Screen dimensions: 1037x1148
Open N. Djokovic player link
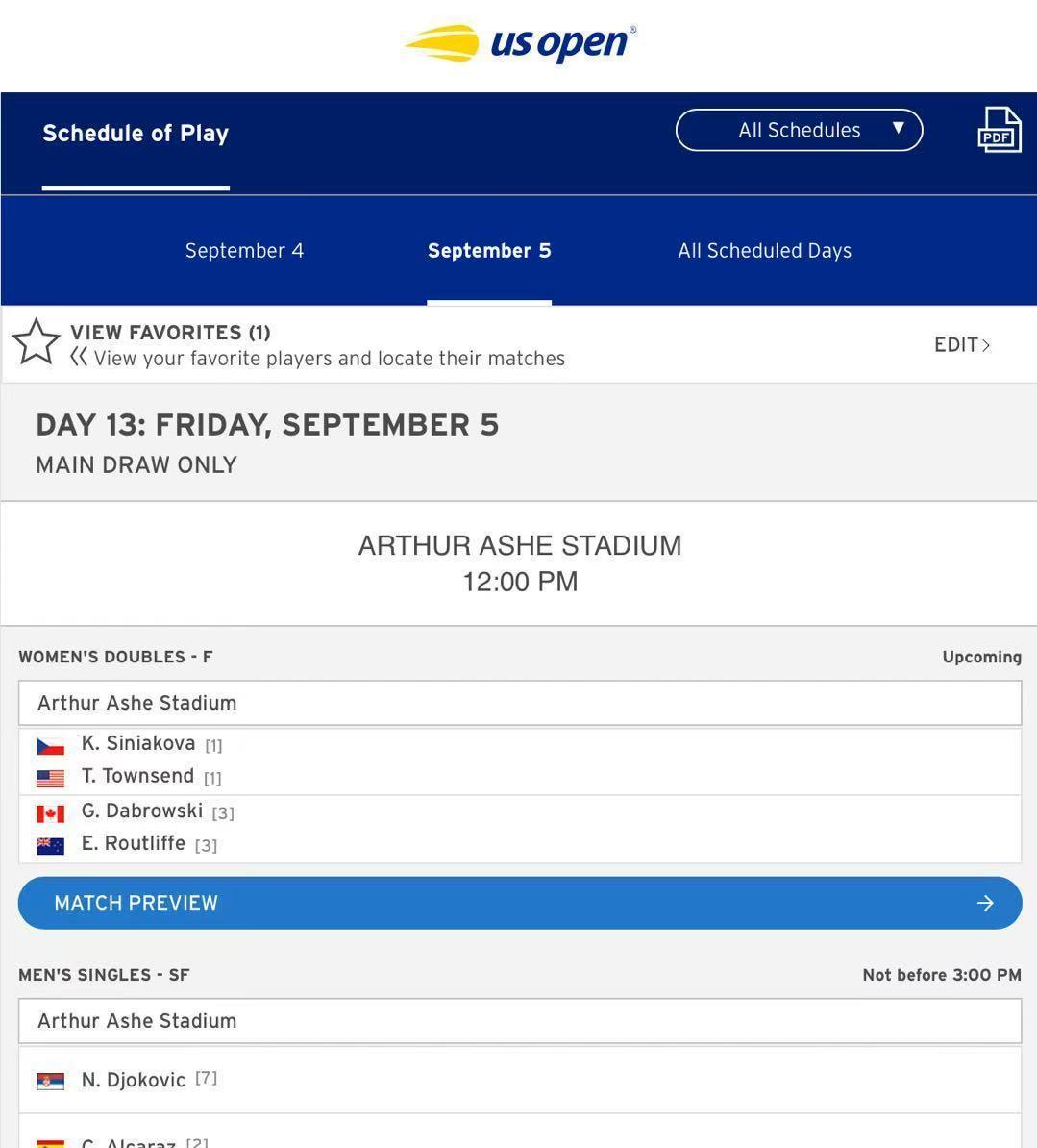click(x=134, y=1080)
